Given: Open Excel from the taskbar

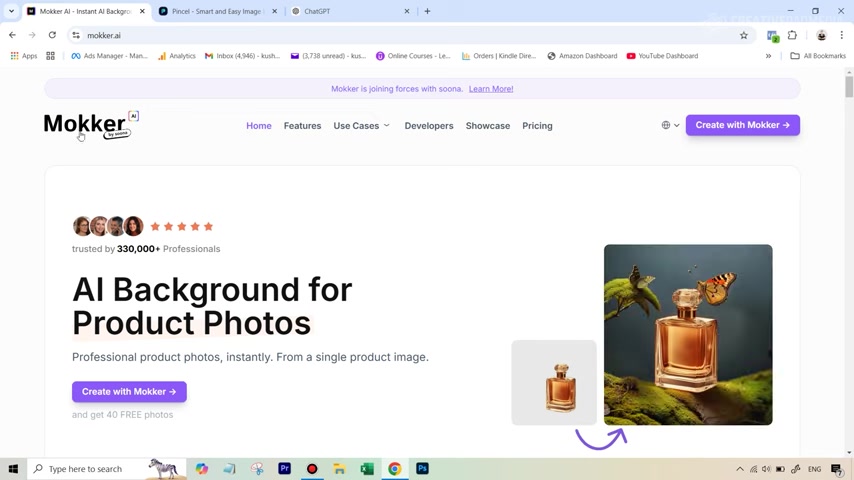Looking at the screenshot, I should (367, 469).
